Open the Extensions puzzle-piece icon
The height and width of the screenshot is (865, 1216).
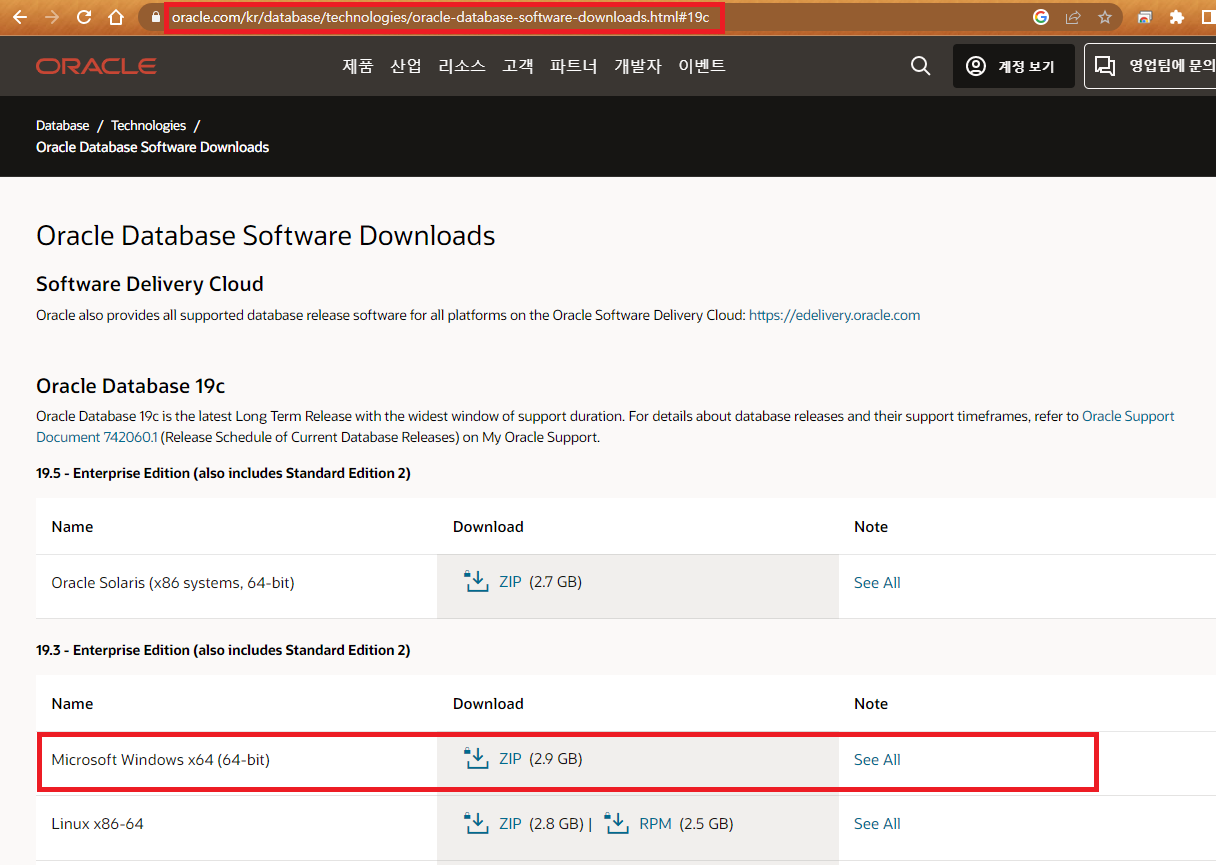pos(1176,17)
